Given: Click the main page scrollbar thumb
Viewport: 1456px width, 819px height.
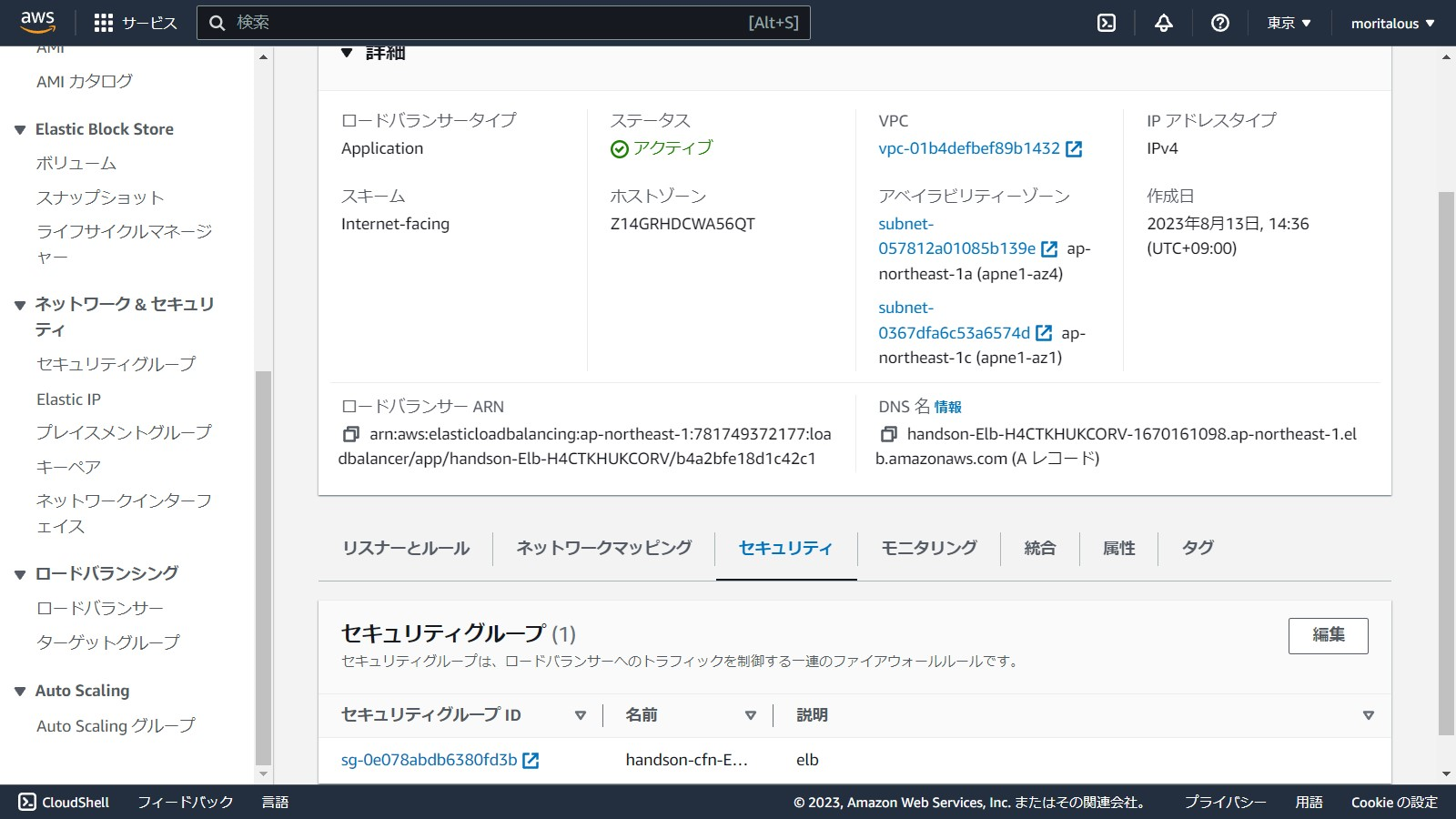Looking at the screenshot, I should [x=1446, y=462].
